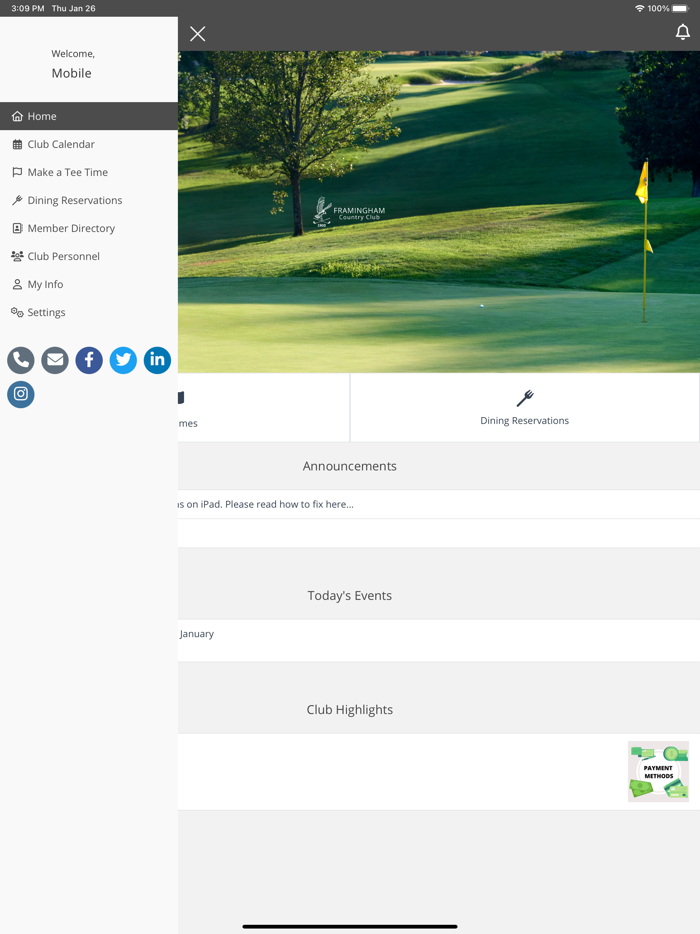Open the iPad fix announcement

click(438, 505)
